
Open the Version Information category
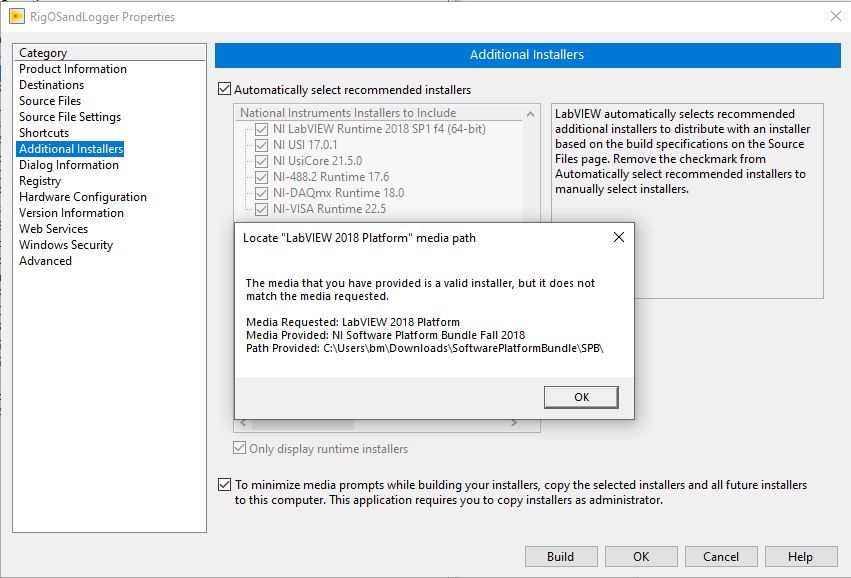click(x=71, y=213)
